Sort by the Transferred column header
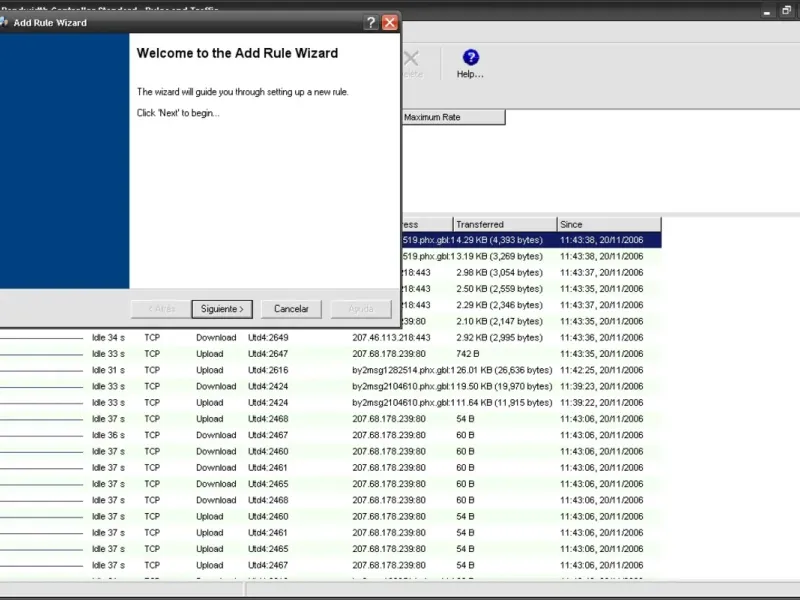The image size is (800, 600). (505, 224)
